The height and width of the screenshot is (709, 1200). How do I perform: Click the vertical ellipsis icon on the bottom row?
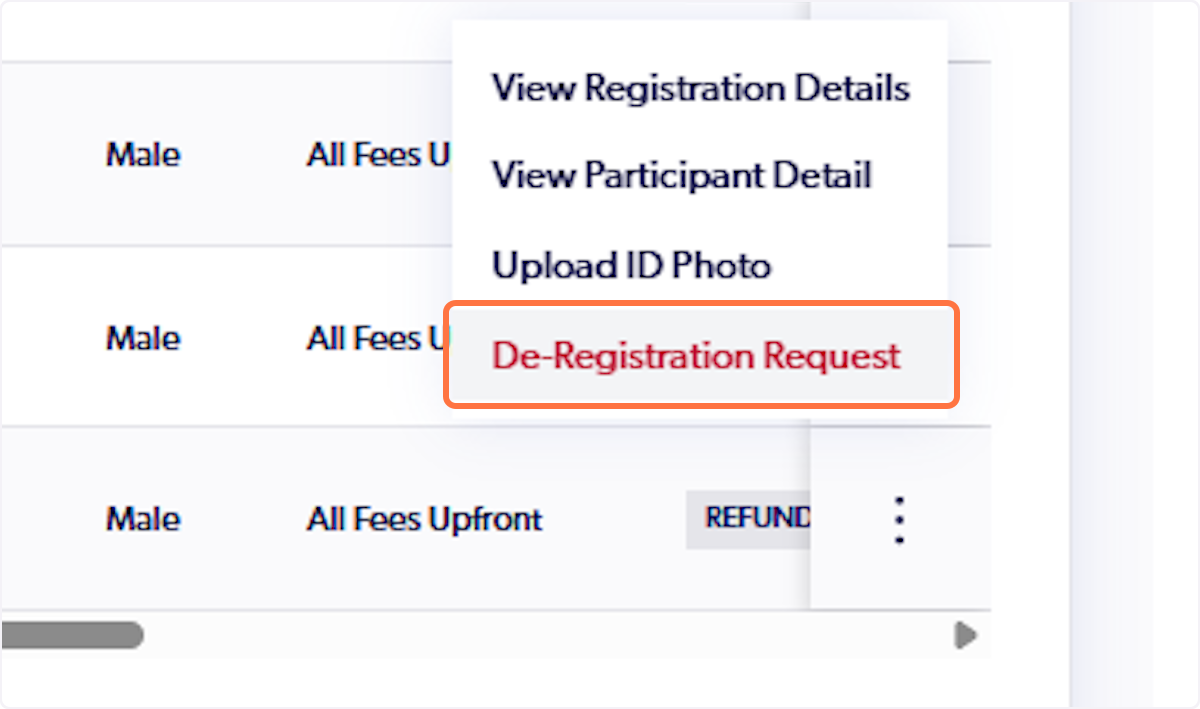(899, 519)
